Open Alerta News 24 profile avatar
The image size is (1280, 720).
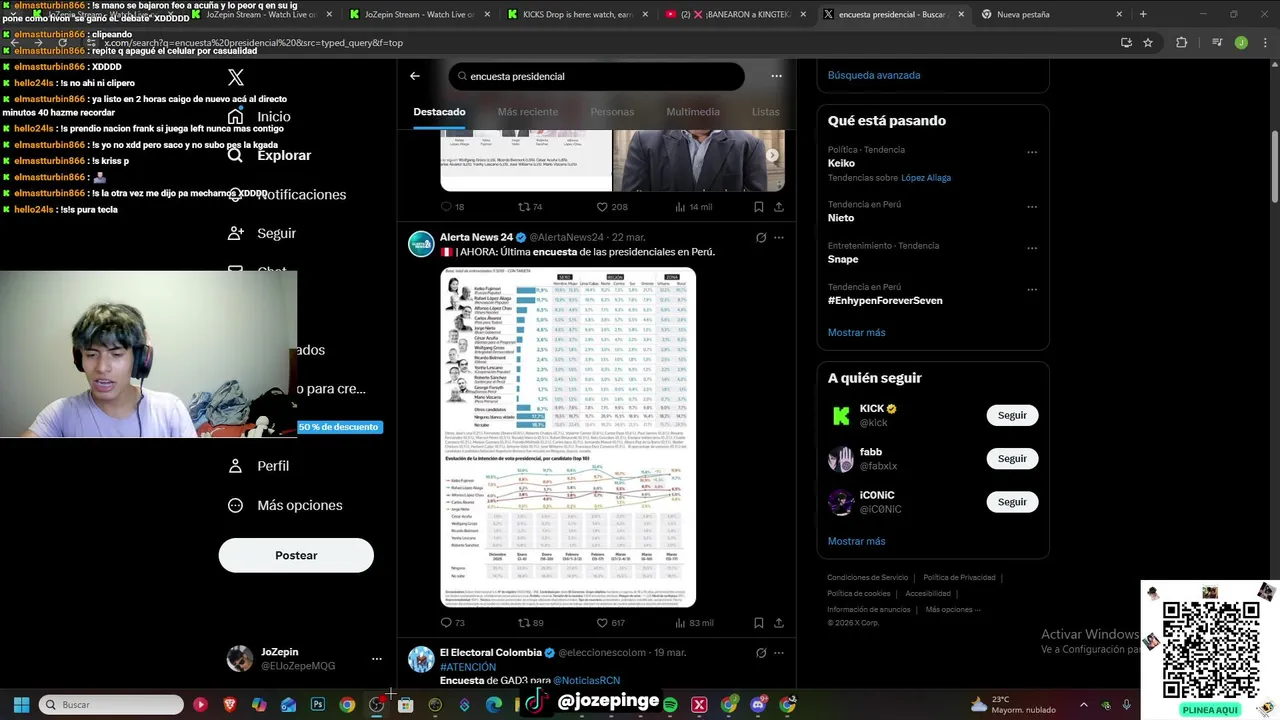(421, 244)
